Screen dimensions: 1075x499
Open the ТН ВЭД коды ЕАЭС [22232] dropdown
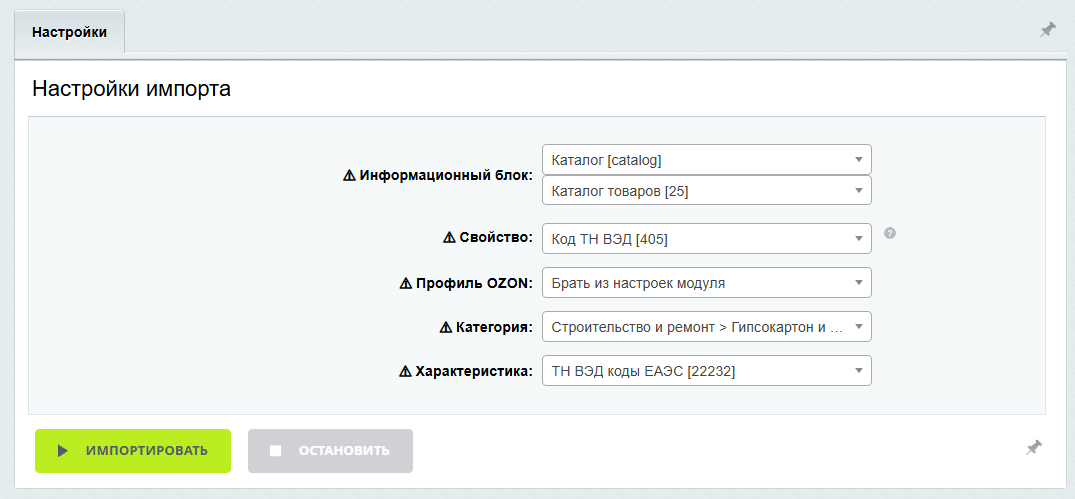707,370
